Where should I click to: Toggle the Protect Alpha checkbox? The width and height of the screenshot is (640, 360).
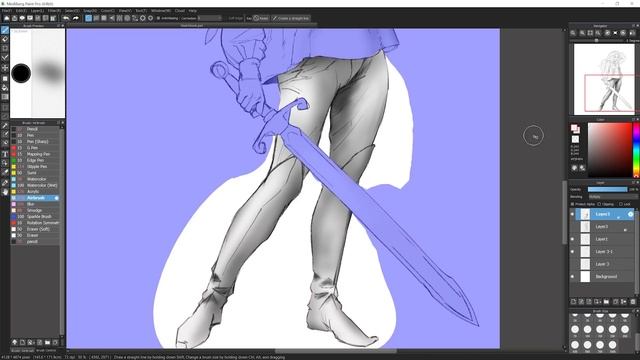tap(572, 204)
